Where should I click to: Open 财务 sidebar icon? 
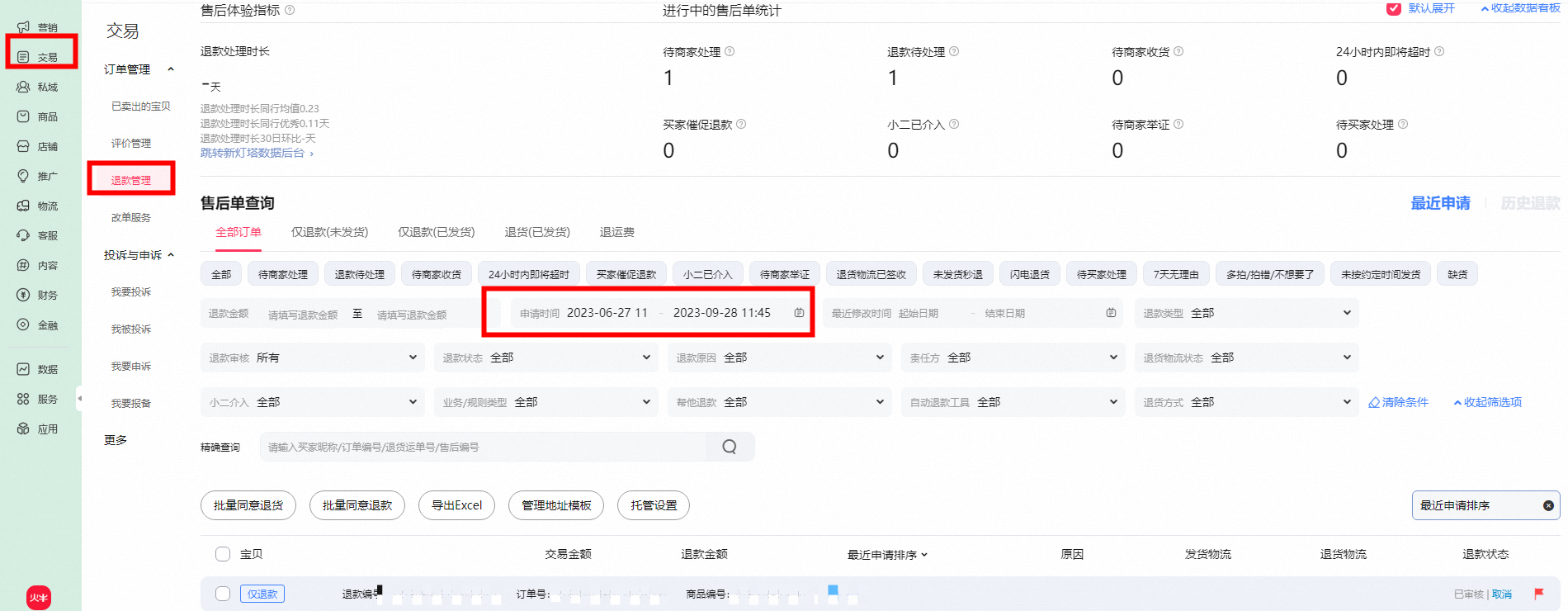click(x=23, y=295)
